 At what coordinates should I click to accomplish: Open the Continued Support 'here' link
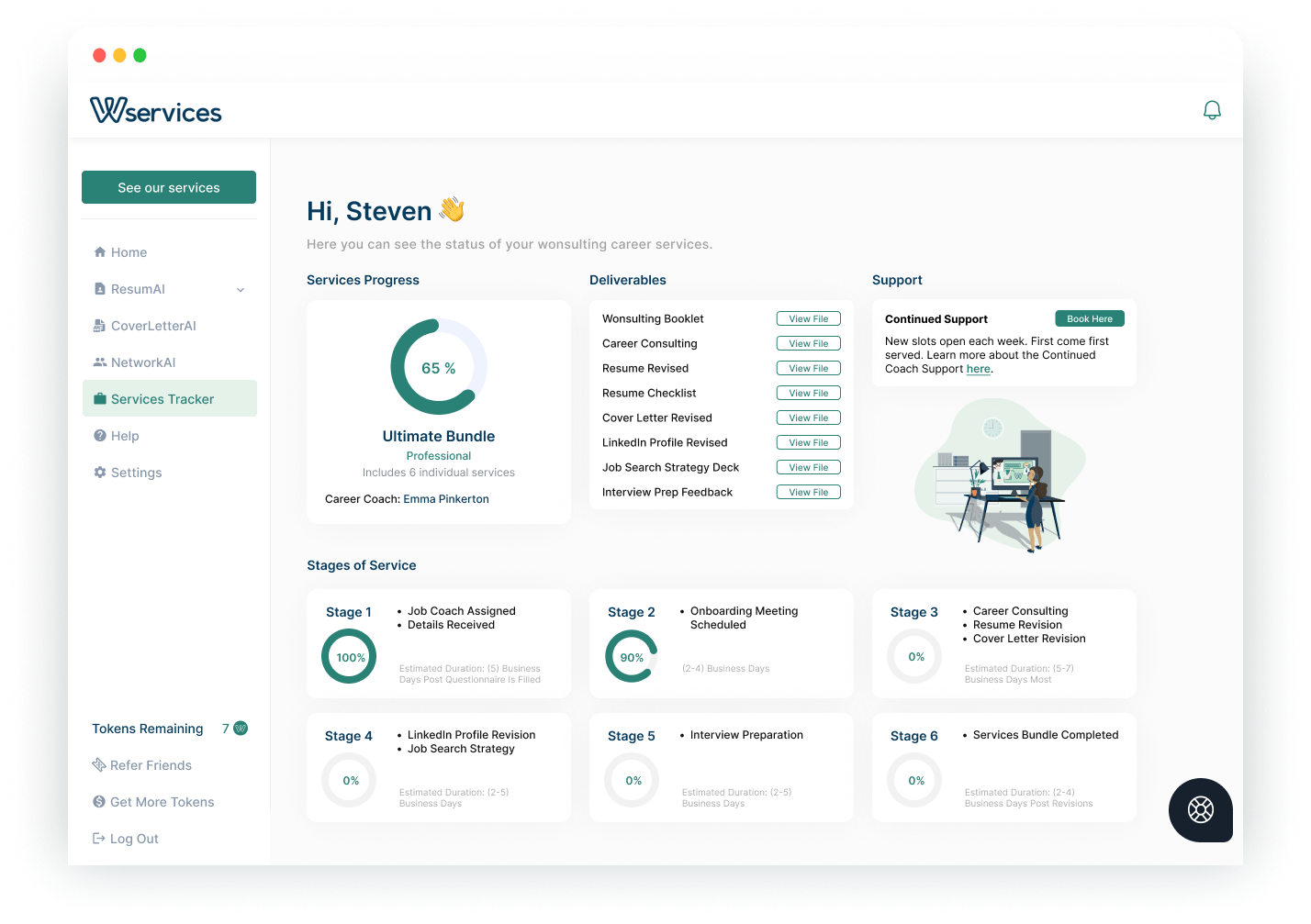point(978,369)
